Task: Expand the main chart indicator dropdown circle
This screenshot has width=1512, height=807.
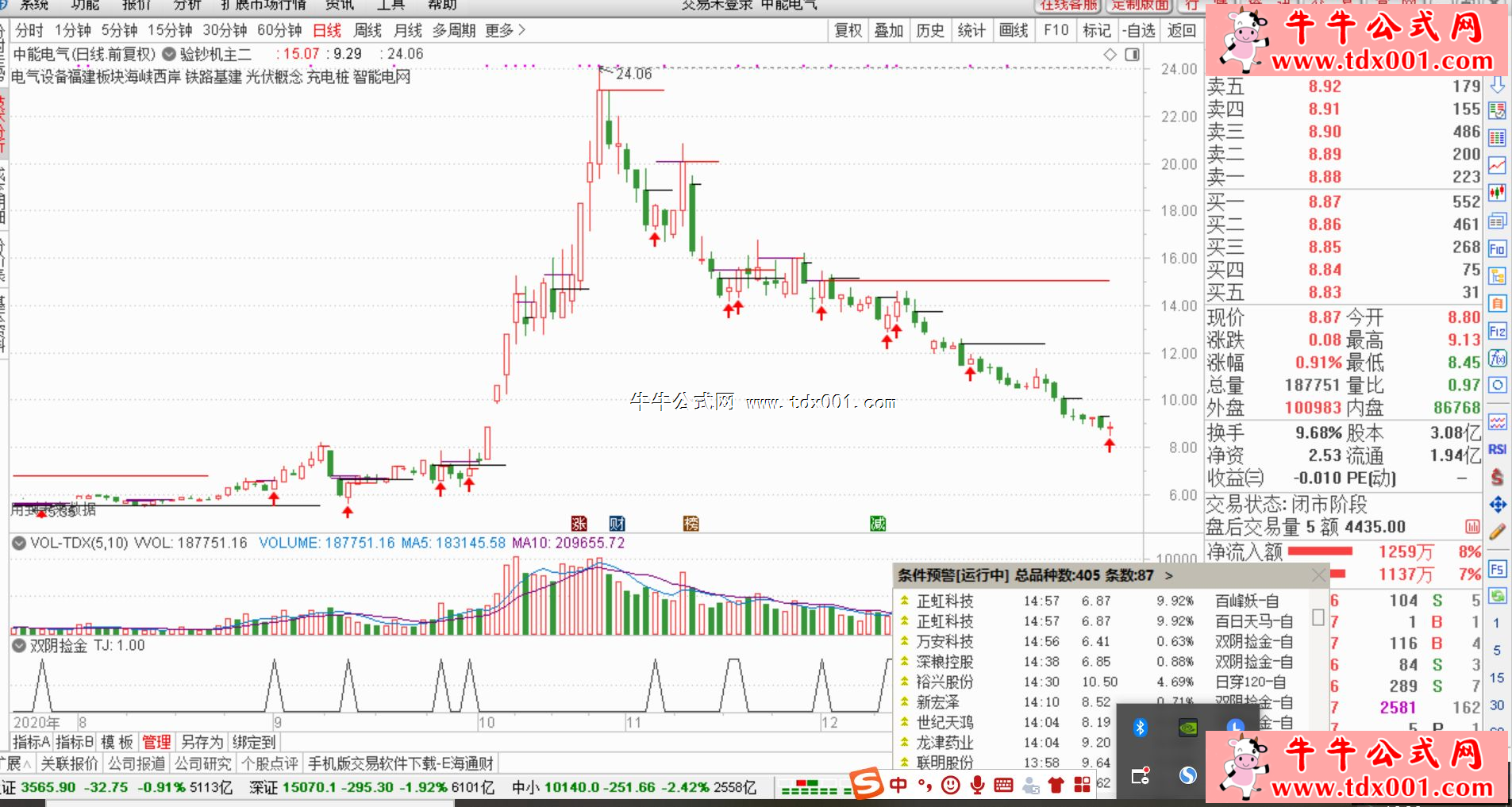Action: [x=169, y=55]
